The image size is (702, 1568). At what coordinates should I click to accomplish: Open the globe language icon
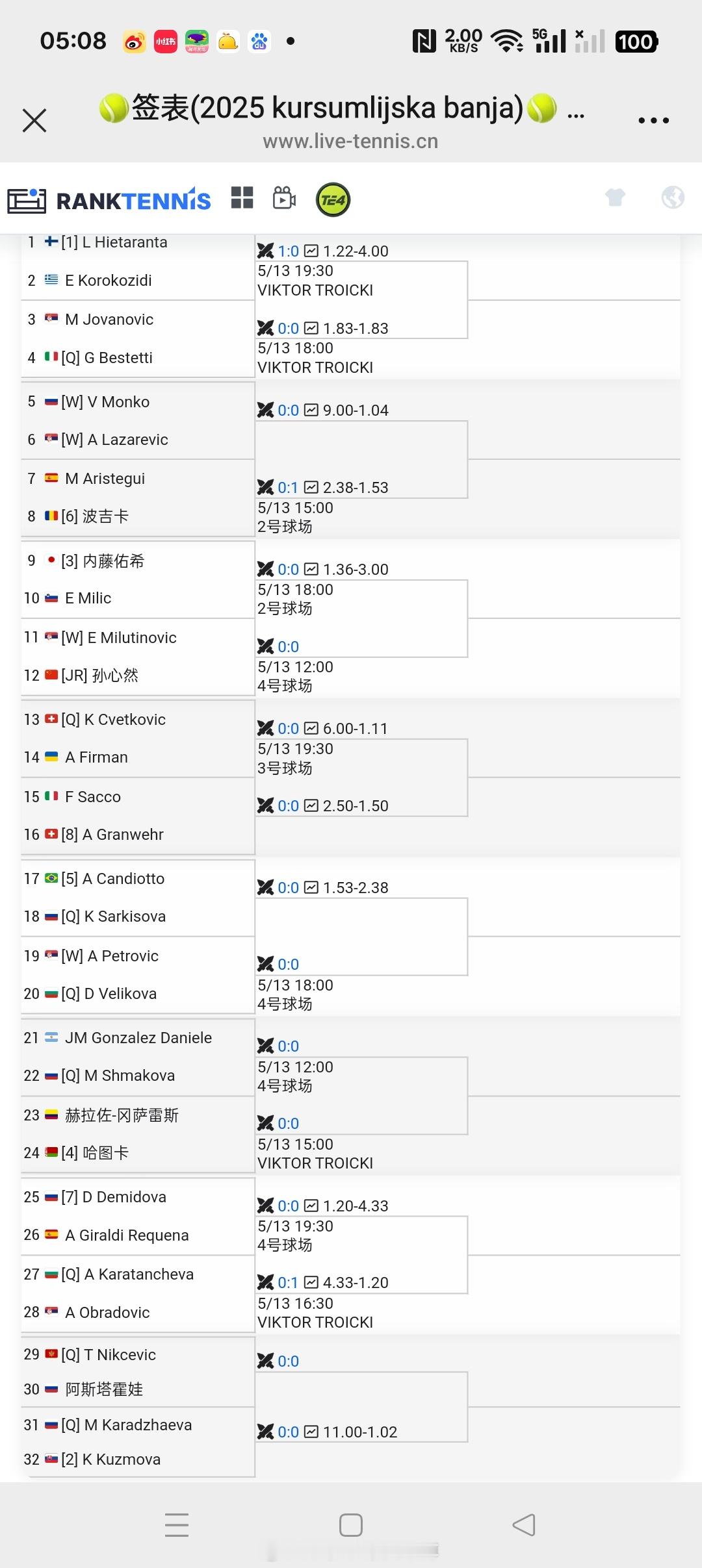(673, 197)
